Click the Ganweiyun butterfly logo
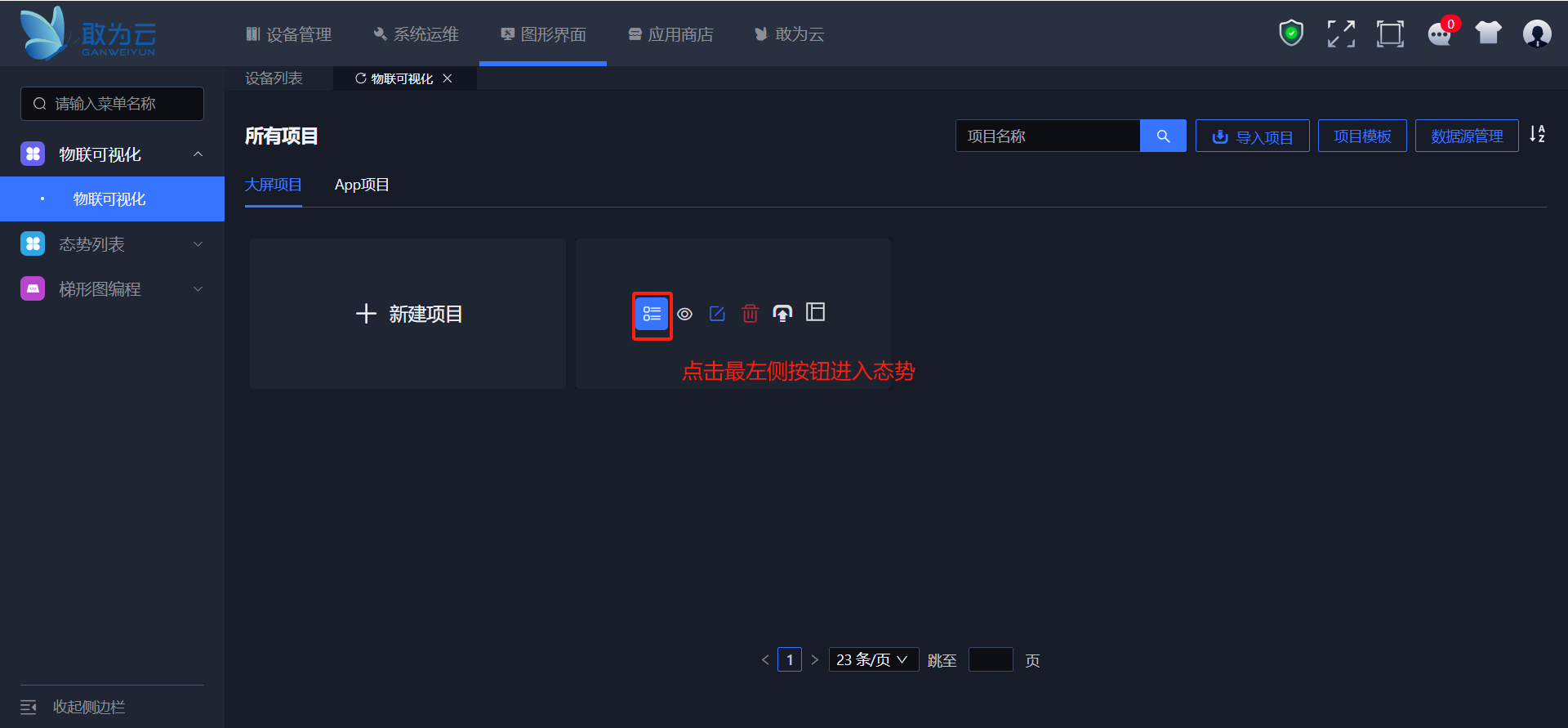This screenshot has height=728, width=1568. point(87,33)
